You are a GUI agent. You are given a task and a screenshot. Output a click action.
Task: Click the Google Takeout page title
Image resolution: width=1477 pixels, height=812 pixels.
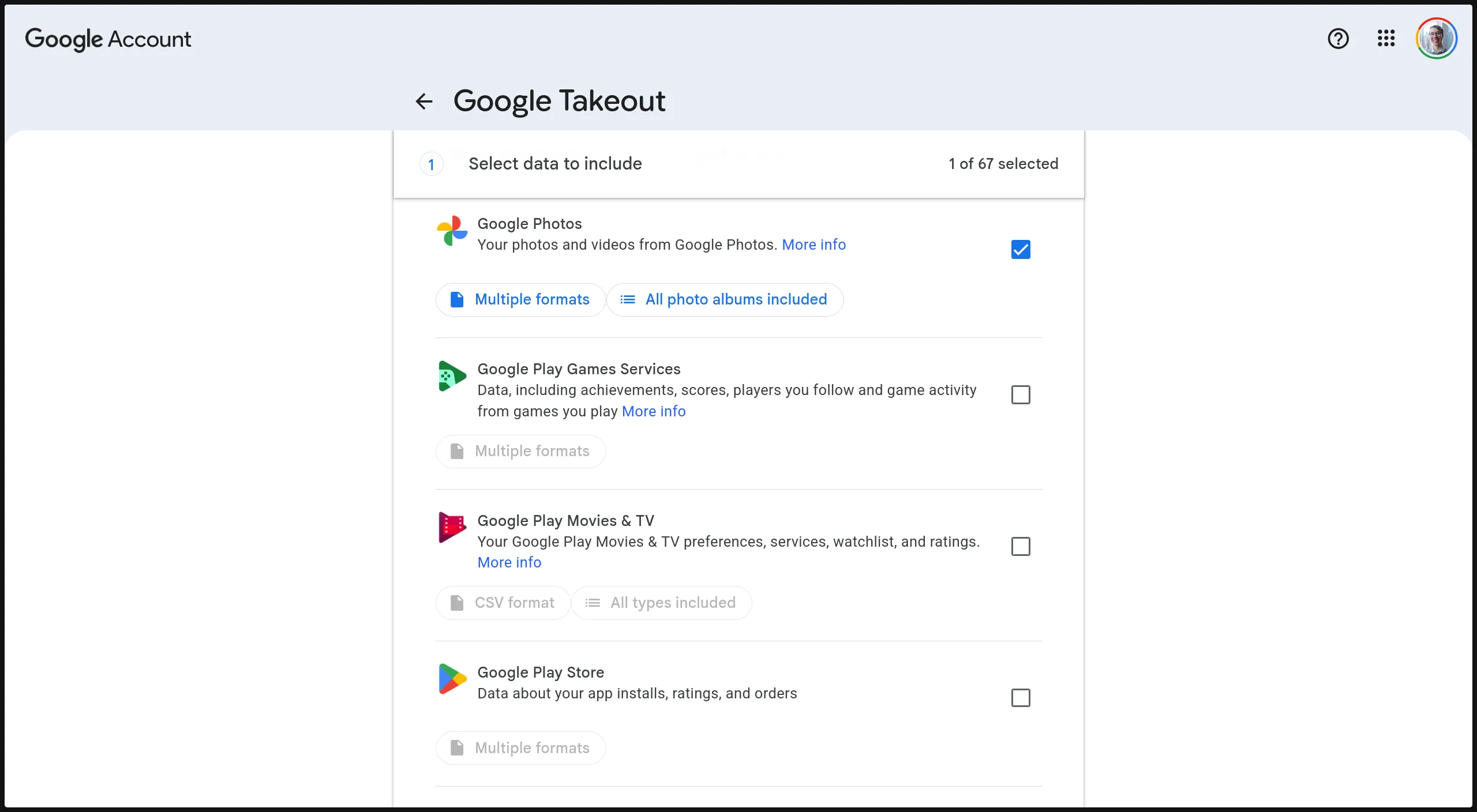(x=559, y=101)
